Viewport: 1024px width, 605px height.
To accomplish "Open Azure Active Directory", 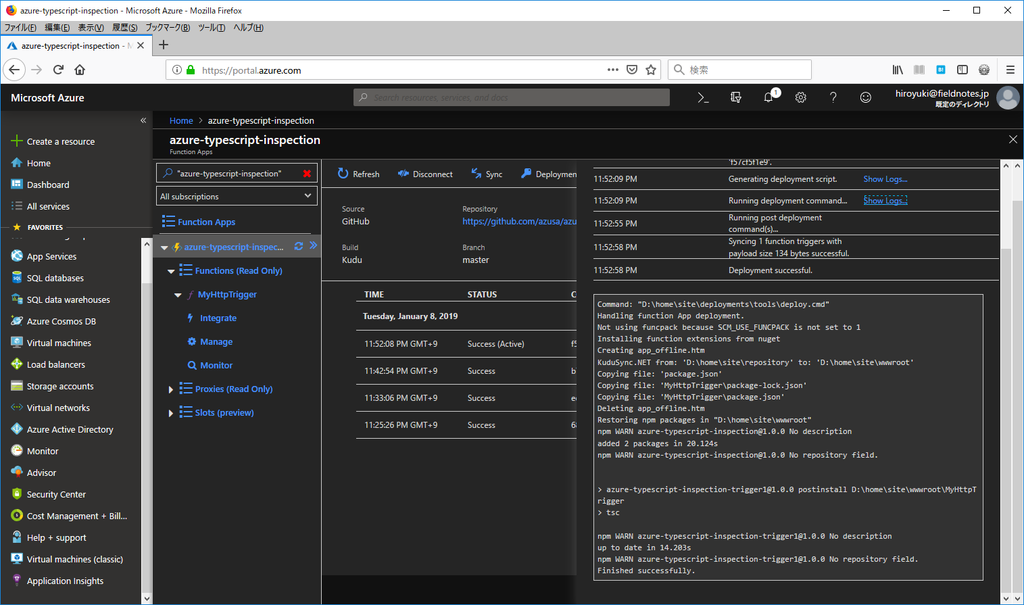I will click(x=62, y=429).
